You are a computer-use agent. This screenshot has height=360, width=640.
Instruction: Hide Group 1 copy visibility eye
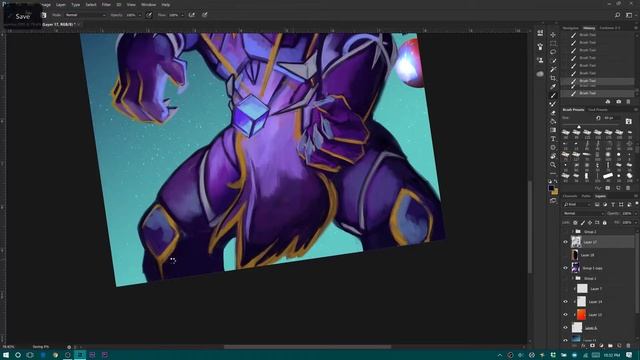(x=566, y=268)
